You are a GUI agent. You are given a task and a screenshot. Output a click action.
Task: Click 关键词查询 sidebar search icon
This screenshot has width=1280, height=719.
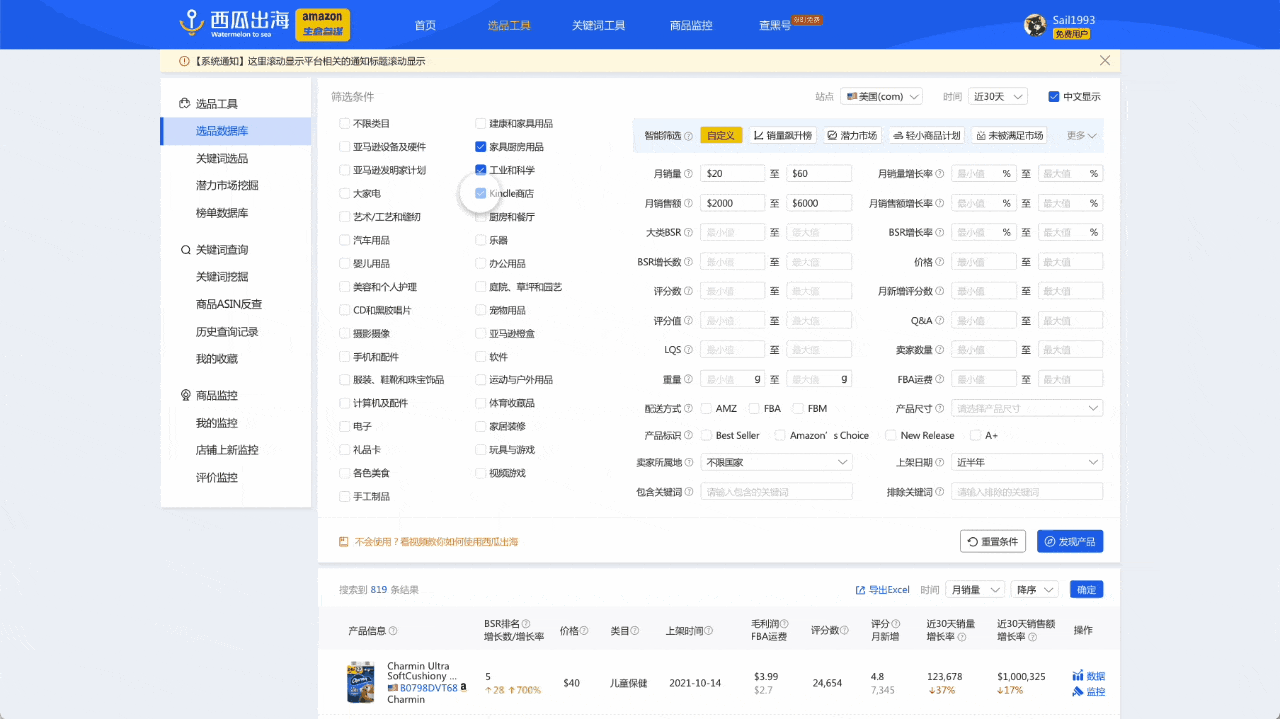pos(185,250)
